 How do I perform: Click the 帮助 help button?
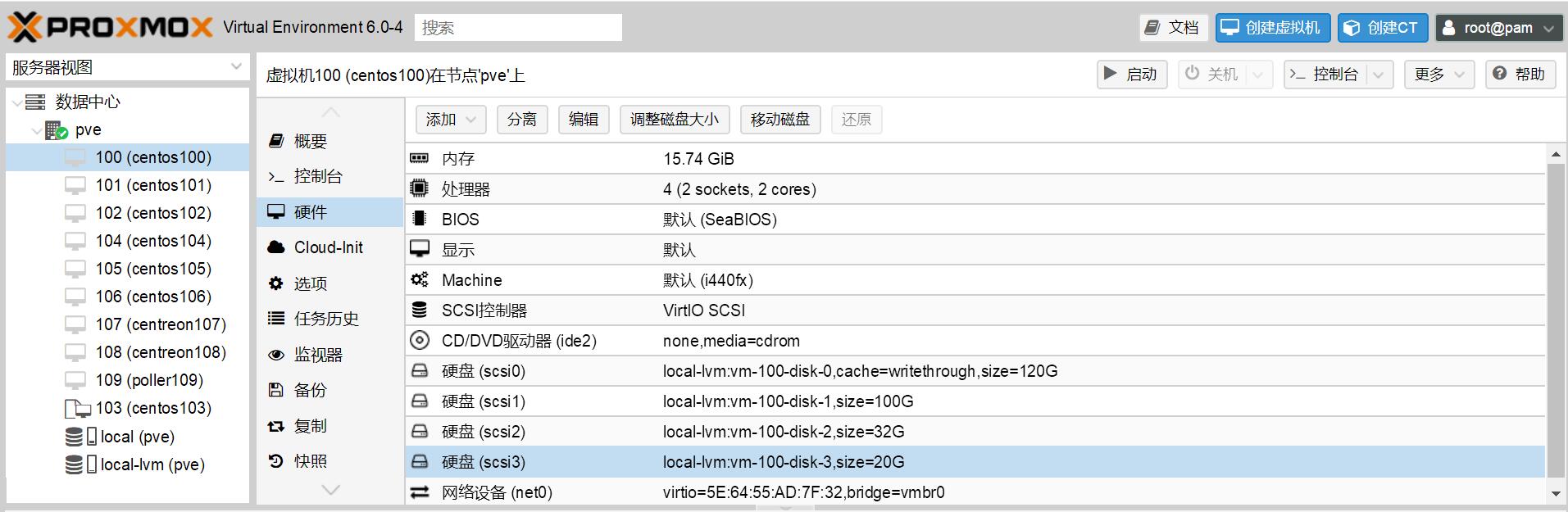coord(1520,75)
